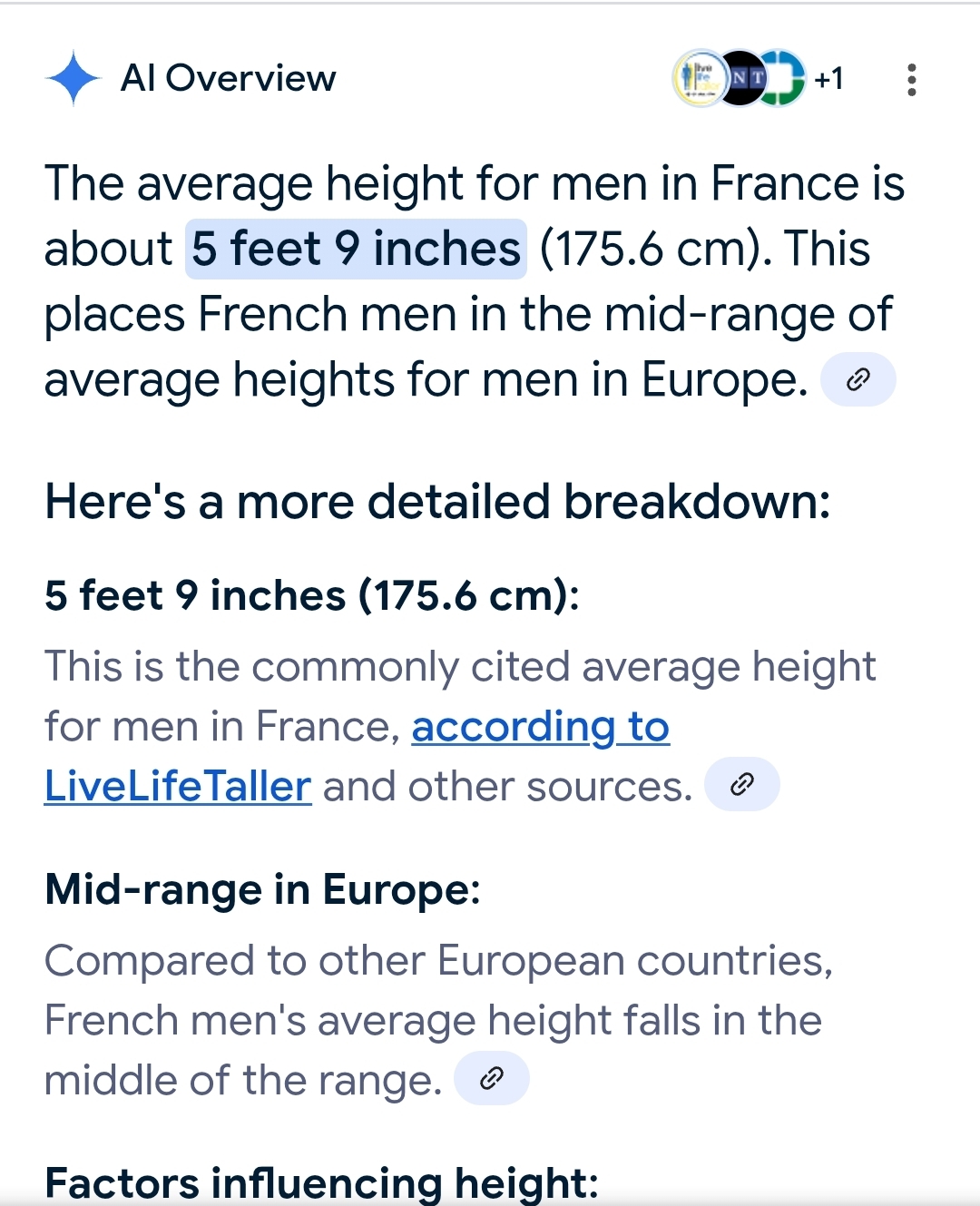Click link icon after 'middle of the range.'

[x=491, y=1078]
